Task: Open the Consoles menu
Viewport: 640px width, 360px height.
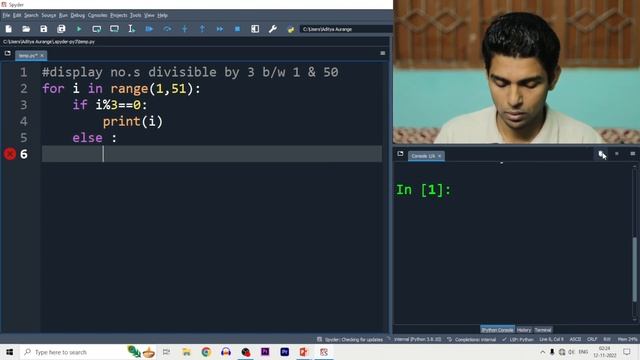Action: pos(98,15)
